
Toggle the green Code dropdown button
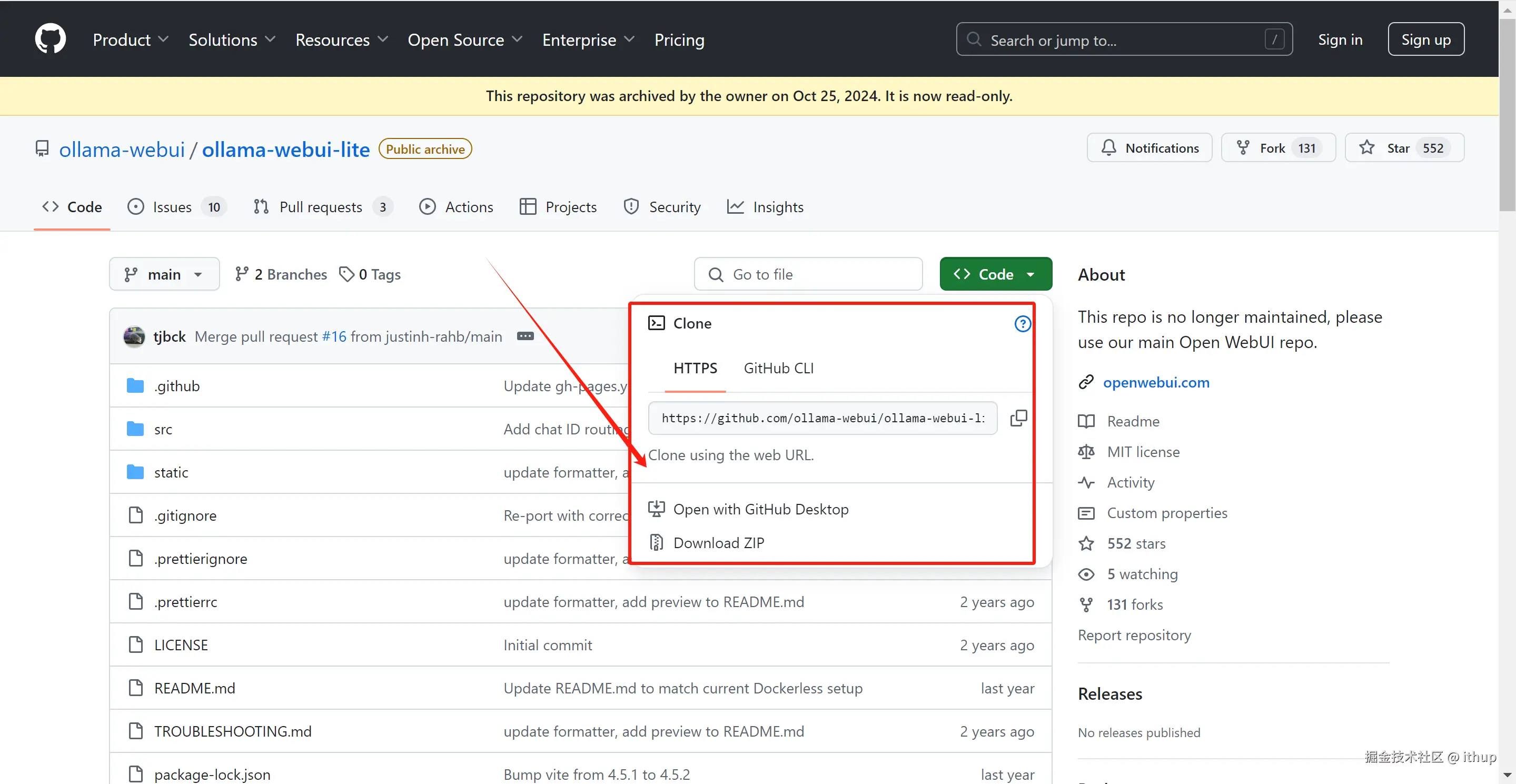995,274
